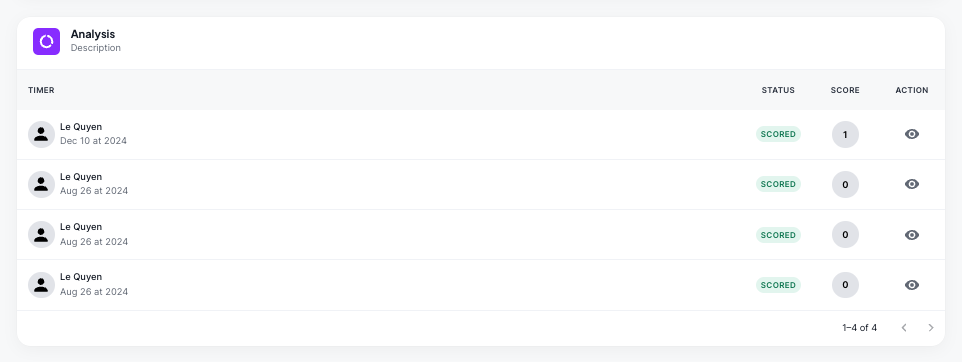Screen dimensions: 962x362
Task: Click eye icon in last table row
Action: (x=912, y=285)
